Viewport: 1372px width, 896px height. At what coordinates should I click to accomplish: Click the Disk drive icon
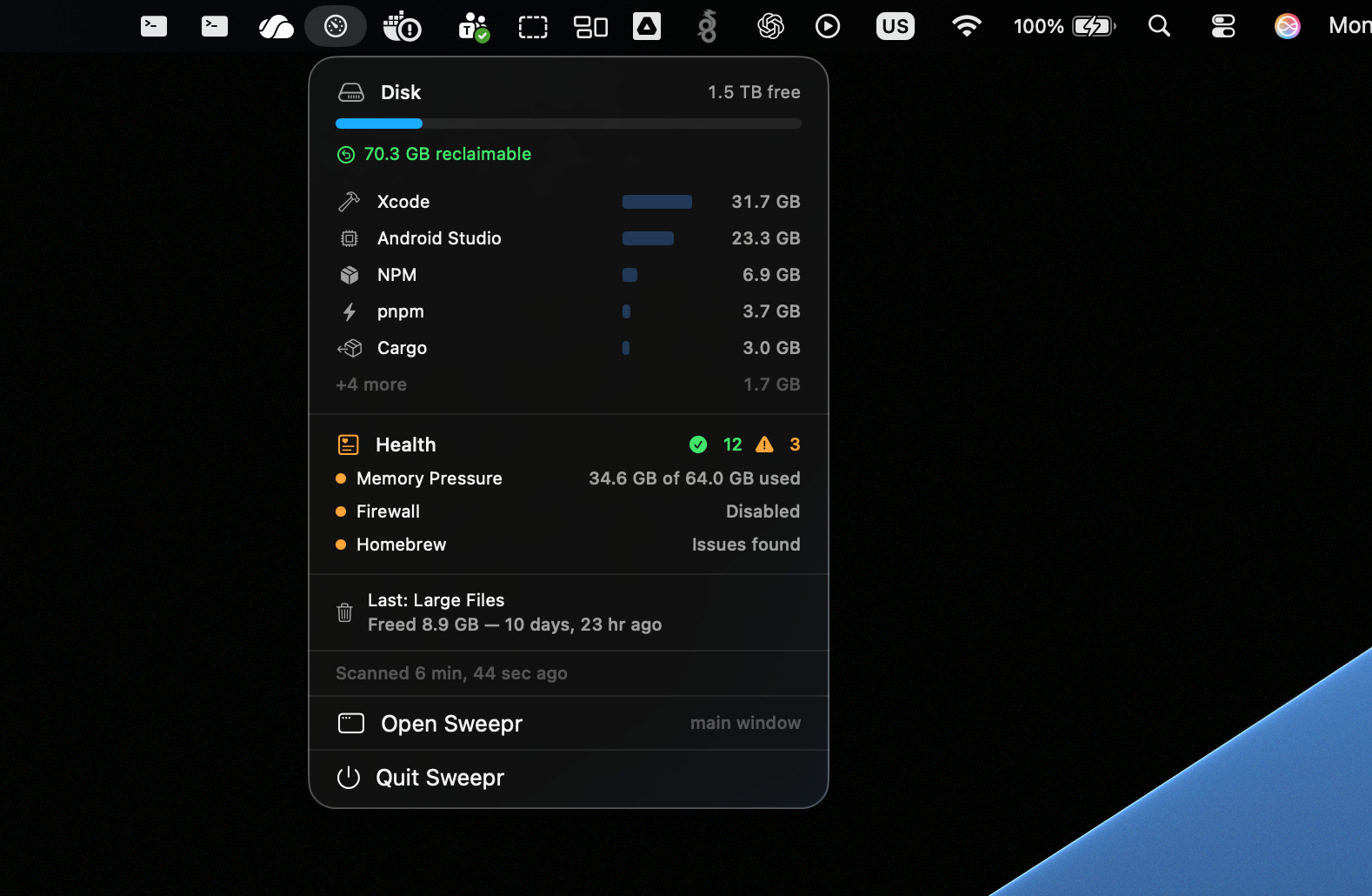[351, 92]
